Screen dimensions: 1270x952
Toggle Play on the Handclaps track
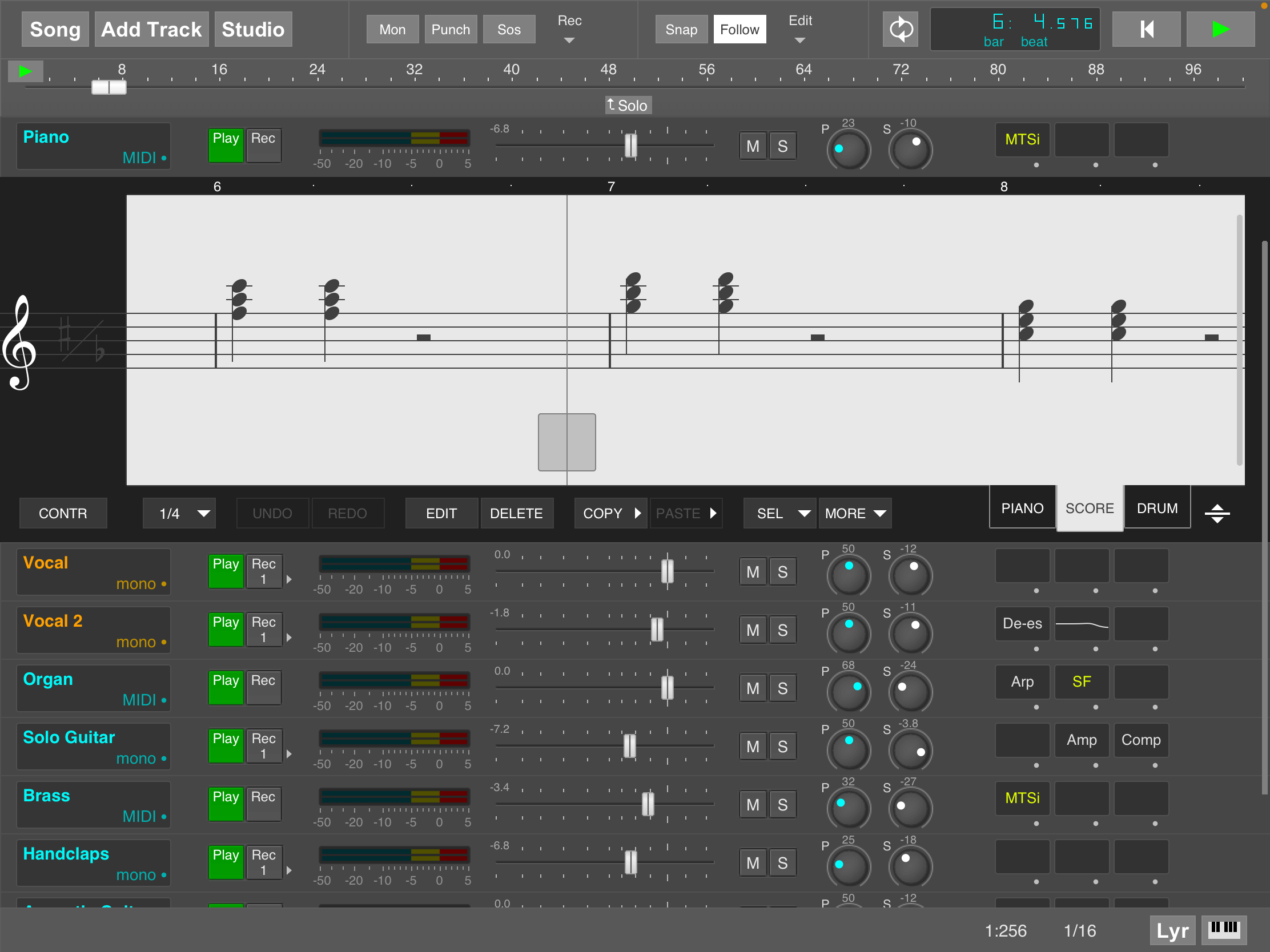pos(226,862)
